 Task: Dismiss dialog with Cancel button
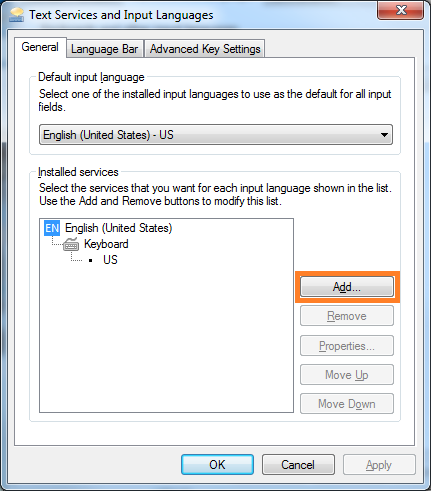pos(298,464)
